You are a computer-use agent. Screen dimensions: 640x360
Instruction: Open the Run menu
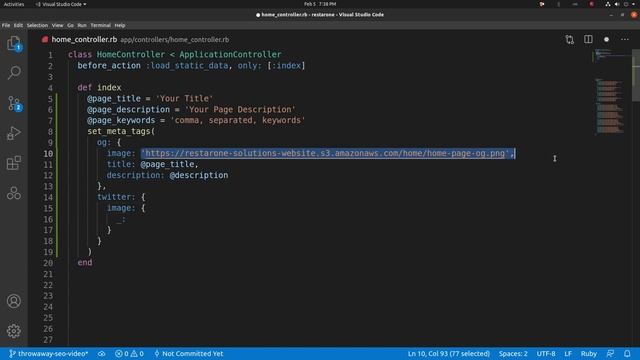(x=82, y=25)
